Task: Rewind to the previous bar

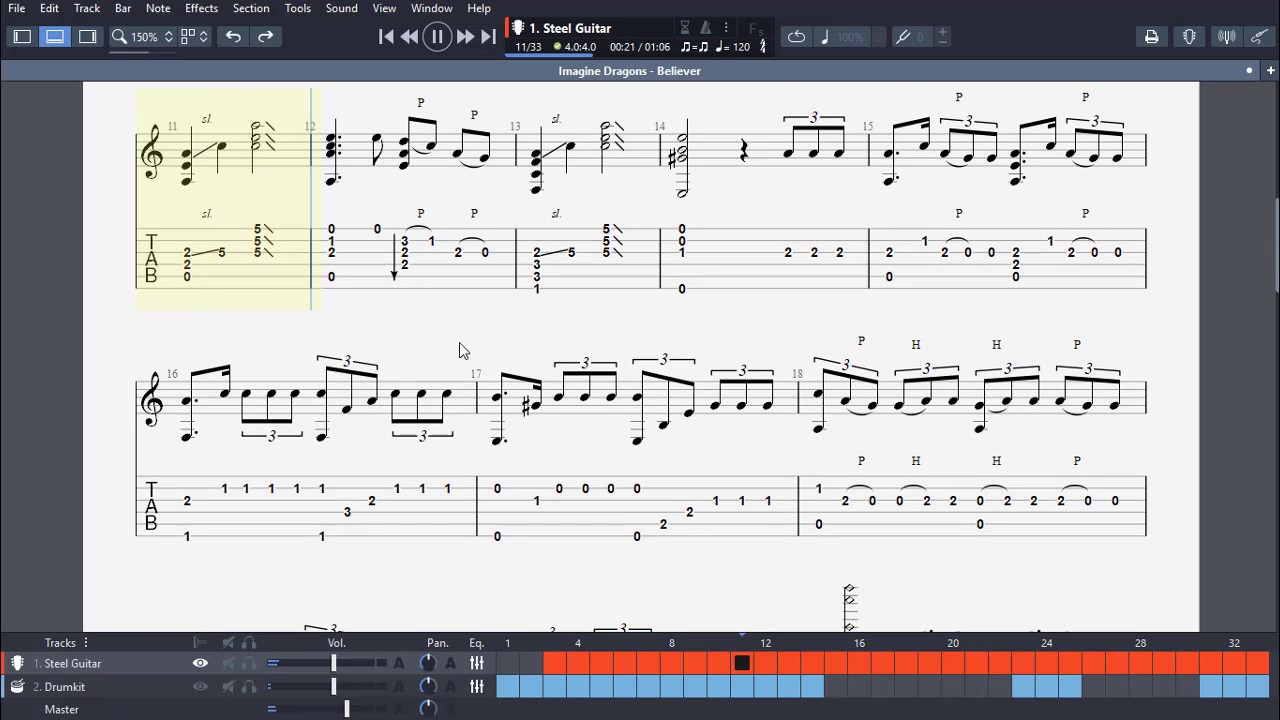Action: tap(410, 37)
